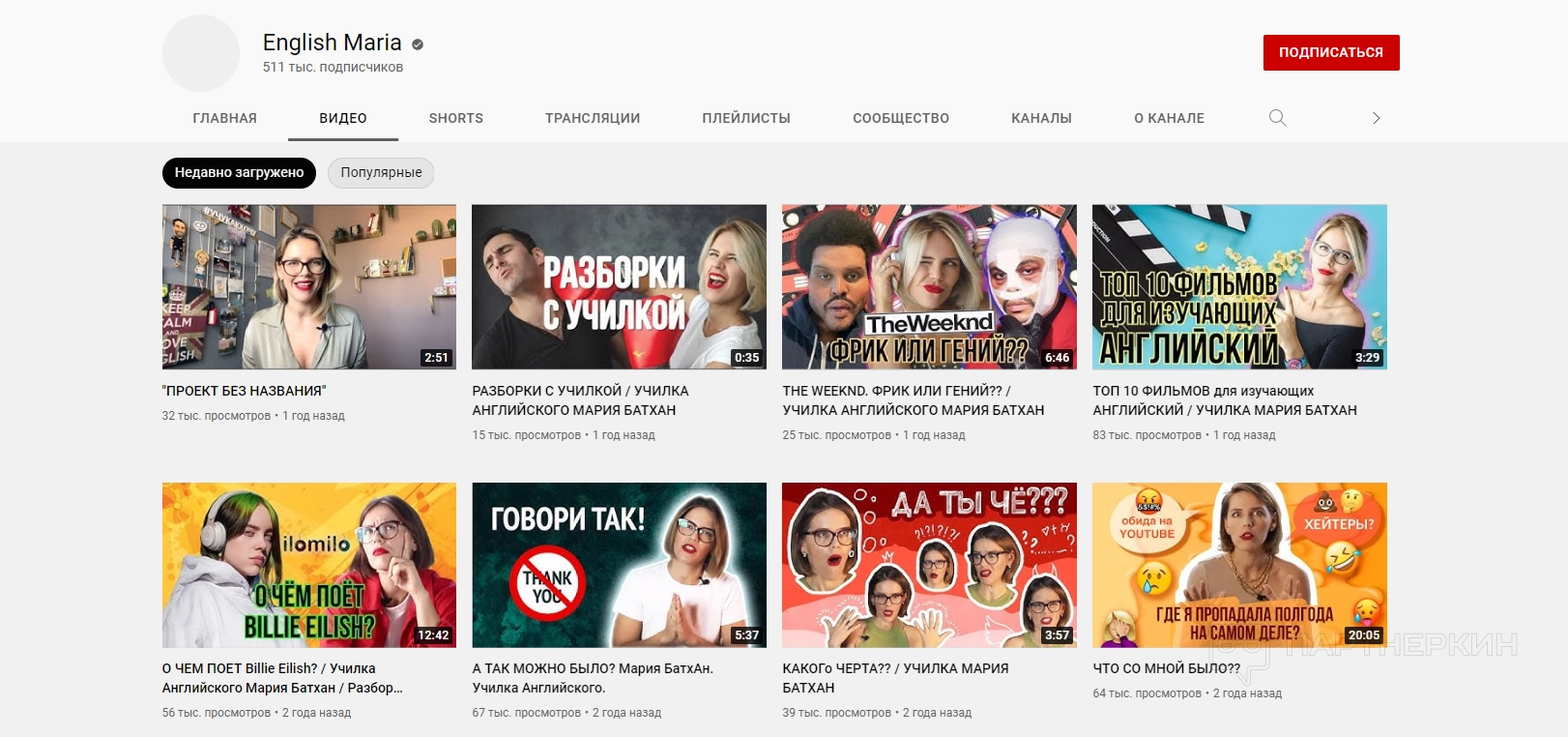The height and width of the screenshot is (737, 1568).
Task: Open The Weeknd ФРИК ИЛИ ГЕНИЙ thumbnail
Action: pyautogui.click(x=929, y=286)
